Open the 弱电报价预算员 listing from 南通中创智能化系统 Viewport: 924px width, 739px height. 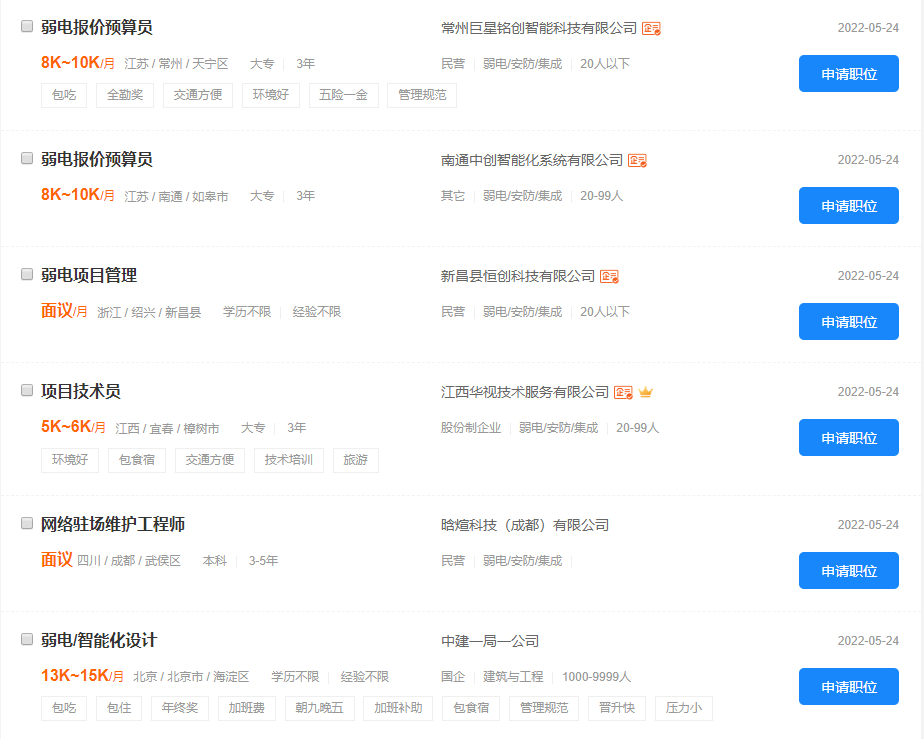[97, 160]
